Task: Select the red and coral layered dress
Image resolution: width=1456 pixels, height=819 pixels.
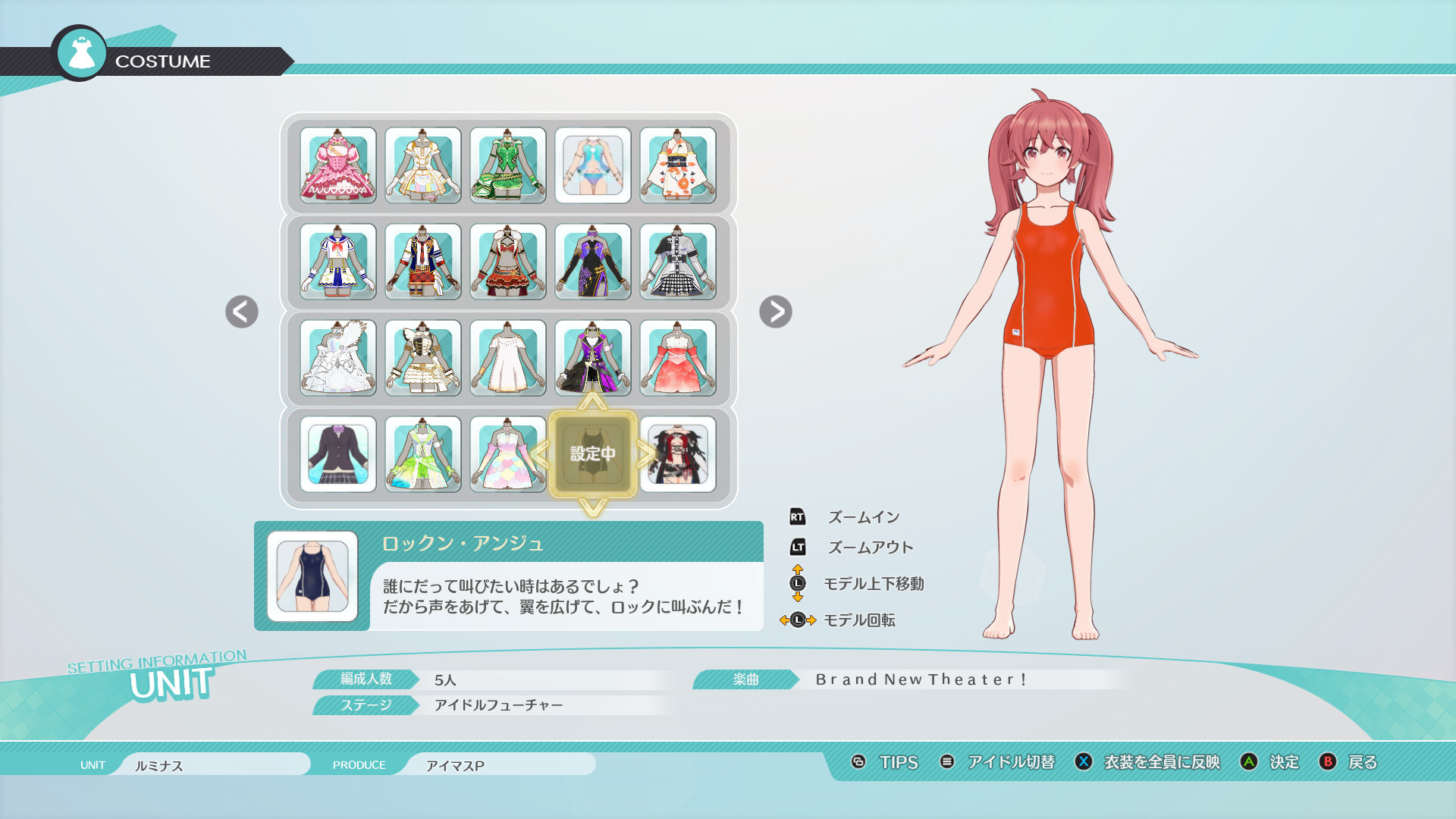Action: tap(678, 358)
